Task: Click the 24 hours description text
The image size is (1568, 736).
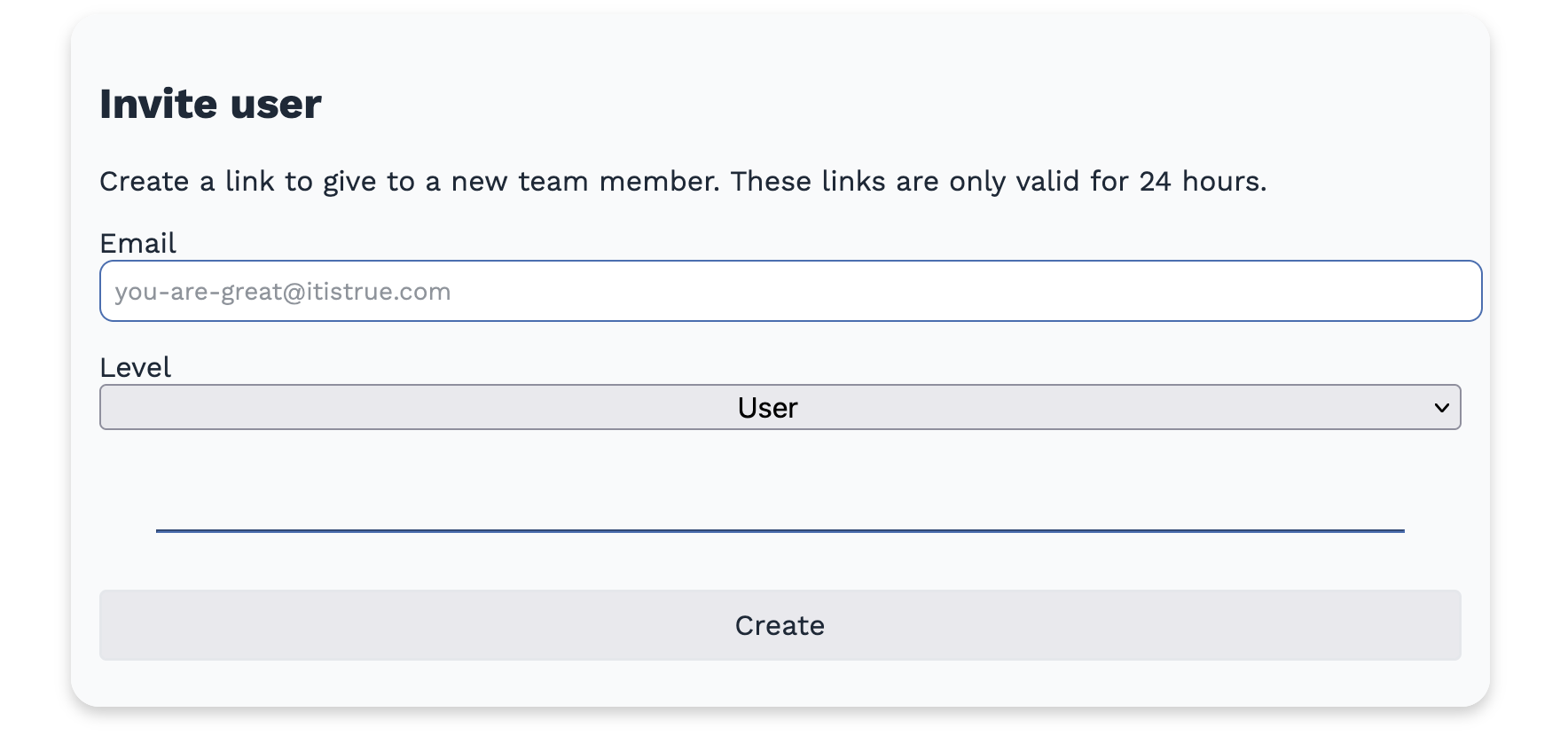Action: (x=683, y=181)
